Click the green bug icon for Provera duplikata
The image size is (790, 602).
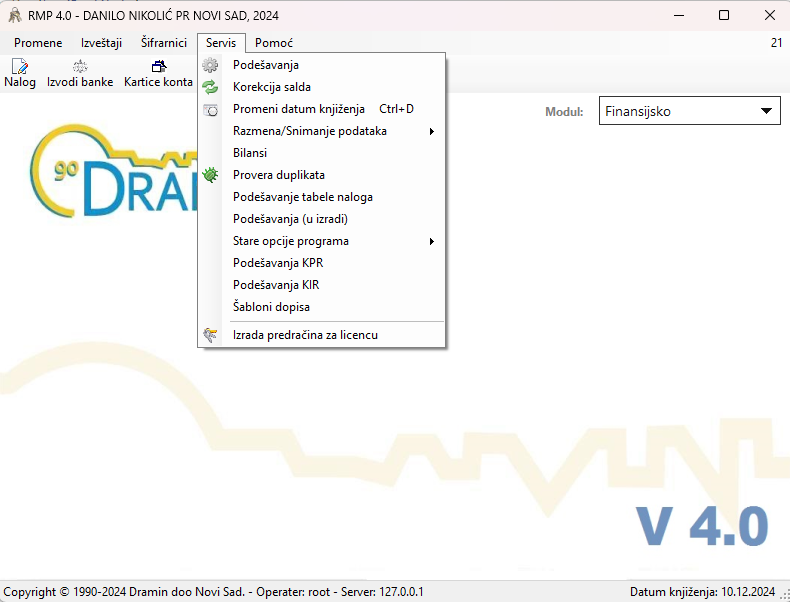(x=210, y=175)
